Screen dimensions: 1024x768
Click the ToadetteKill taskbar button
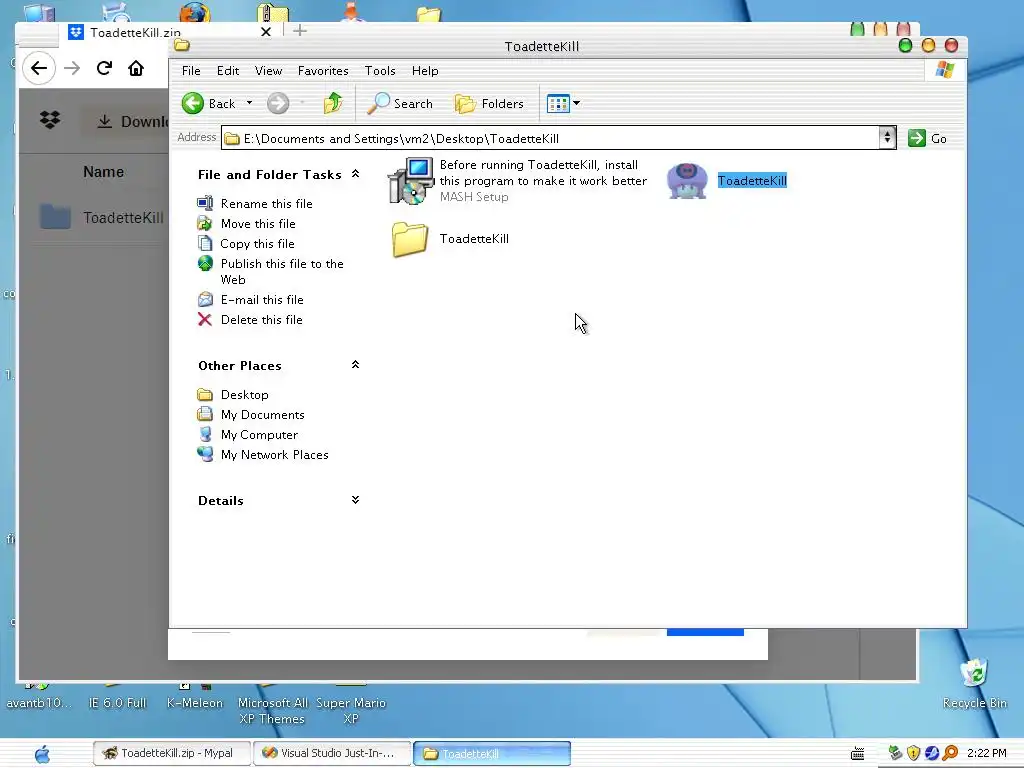click(492, 754)
